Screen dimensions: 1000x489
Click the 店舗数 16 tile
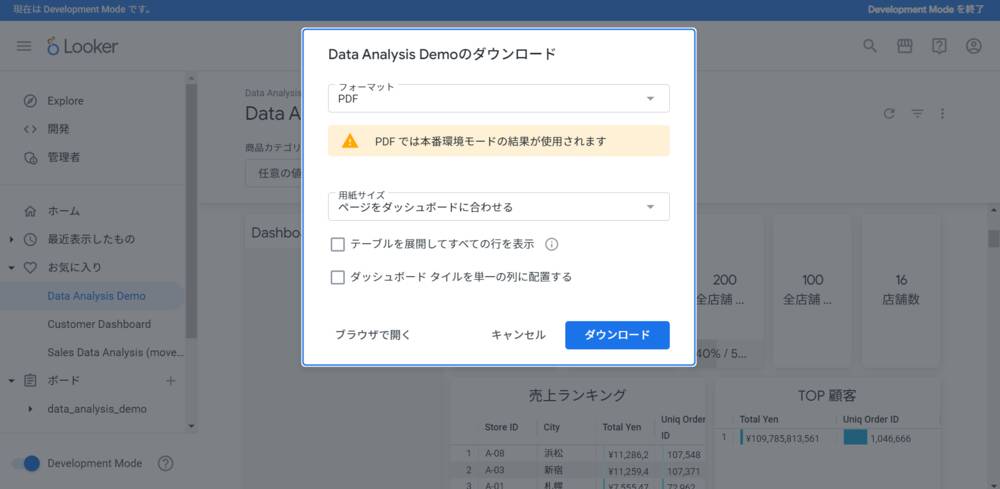click(x=901, y=290)
